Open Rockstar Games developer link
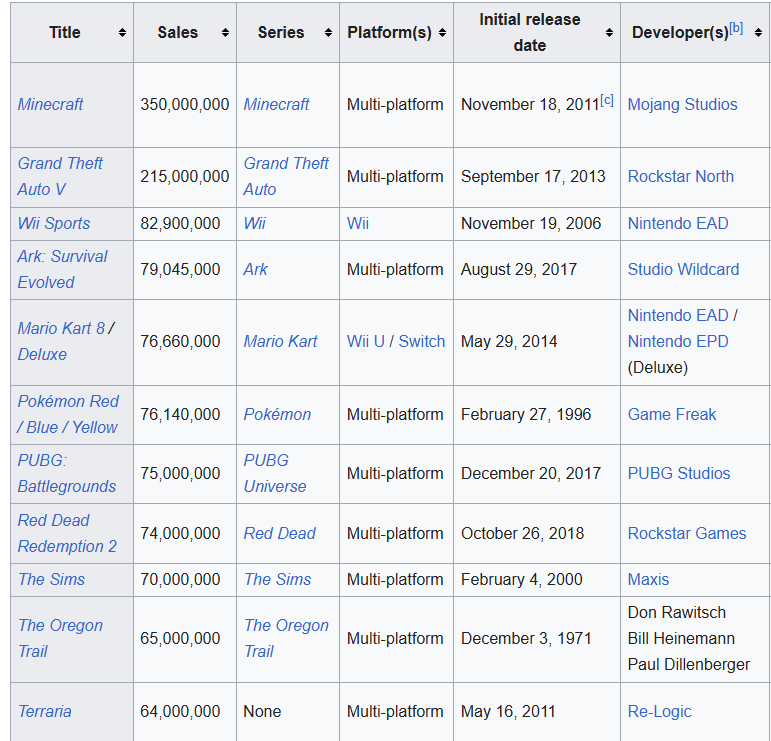 click(x=687, y=534)
